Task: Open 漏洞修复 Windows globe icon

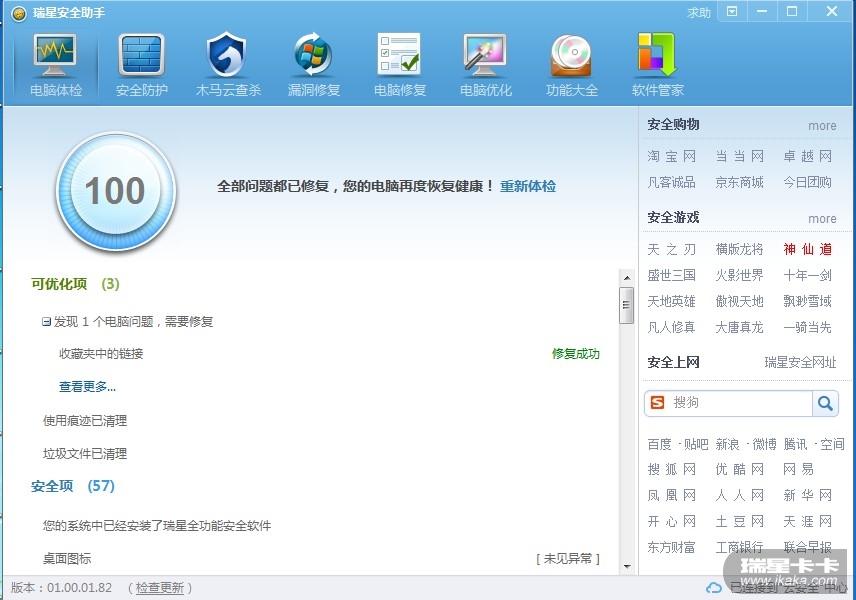Action: [313, 54]
